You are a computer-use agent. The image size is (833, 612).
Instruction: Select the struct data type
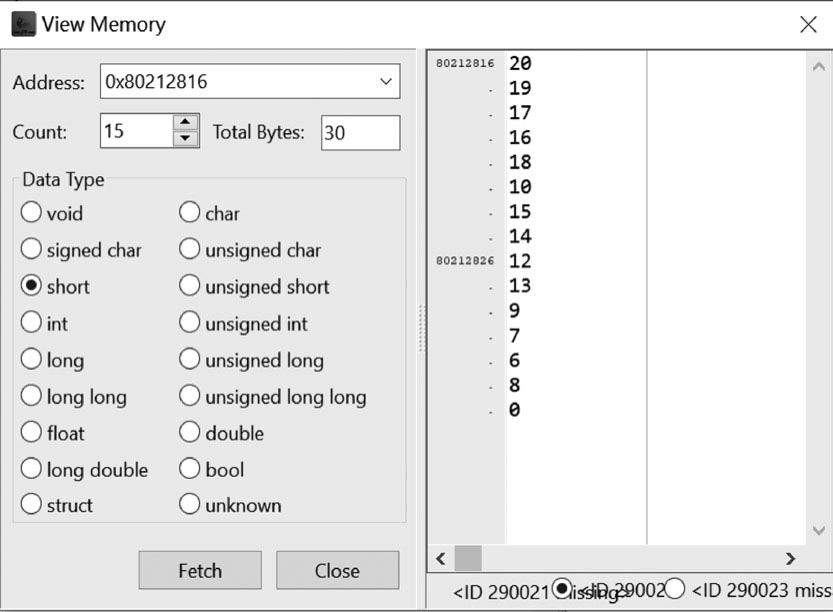(x=31, y=504)
